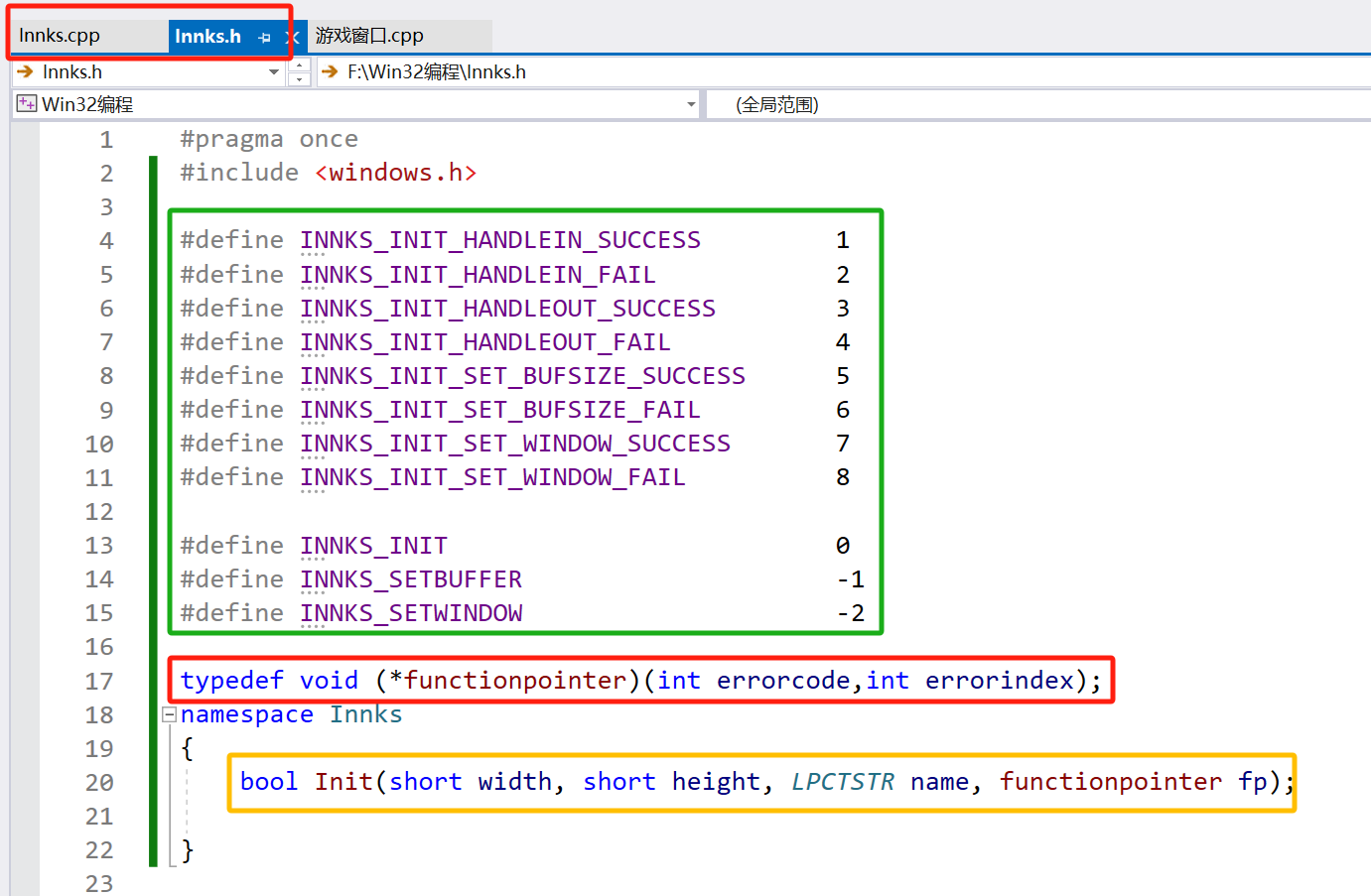Click on INNKS_INIT_SET_WINDOW_FAIL macro

pyautogui.click(x=492, y=476)
